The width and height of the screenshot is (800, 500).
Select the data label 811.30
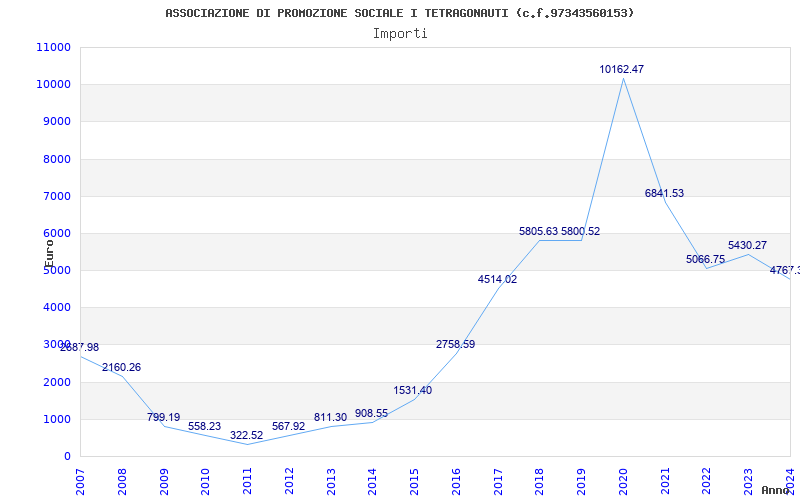click(331, 417)
